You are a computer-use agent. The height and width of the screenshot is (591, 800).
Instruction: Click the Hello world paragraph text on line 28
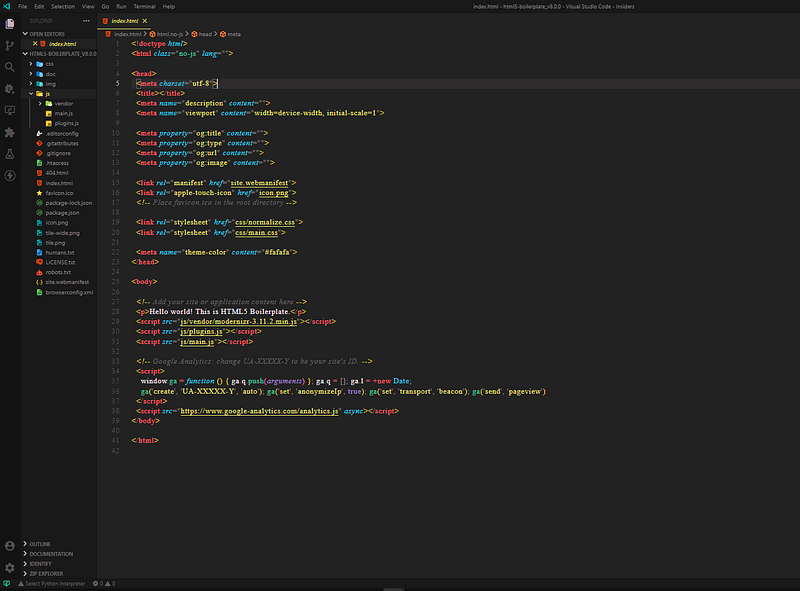point(219,312)
